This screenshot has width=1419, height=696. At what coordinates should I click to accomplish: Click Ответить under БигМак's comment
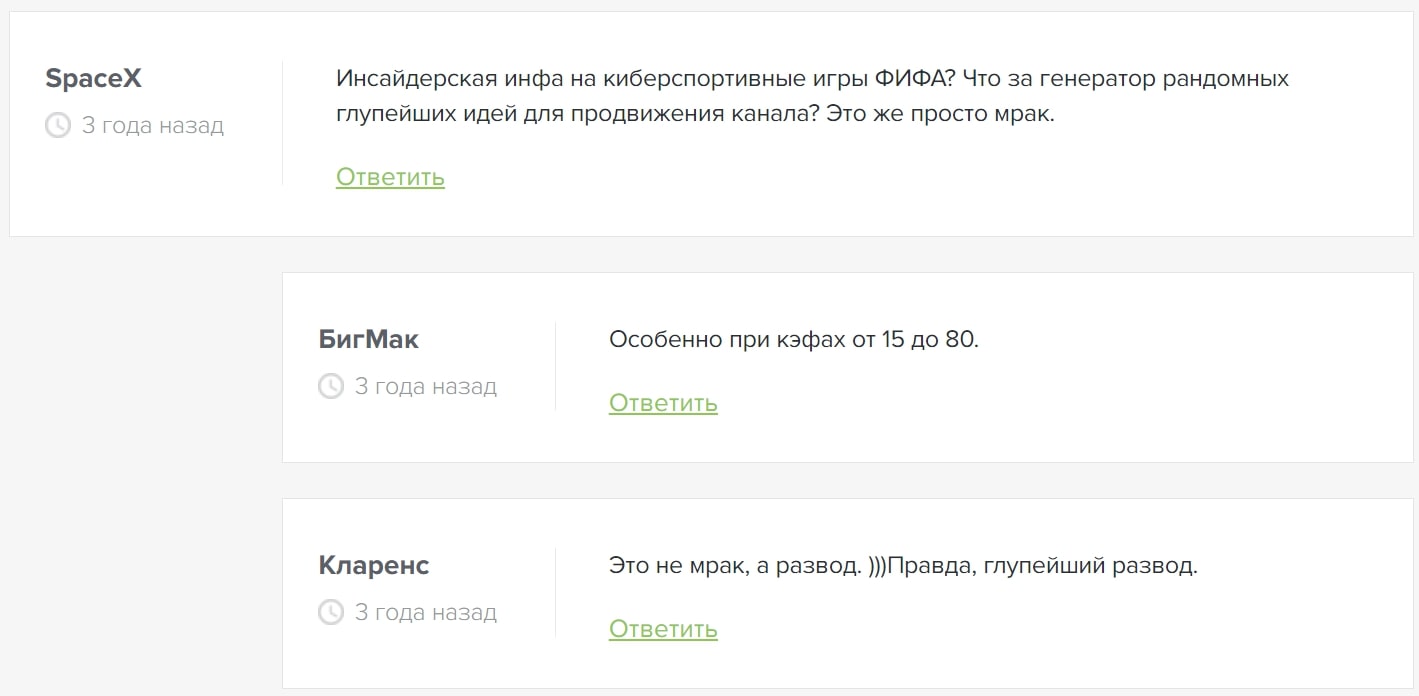[x=663, y=403]
